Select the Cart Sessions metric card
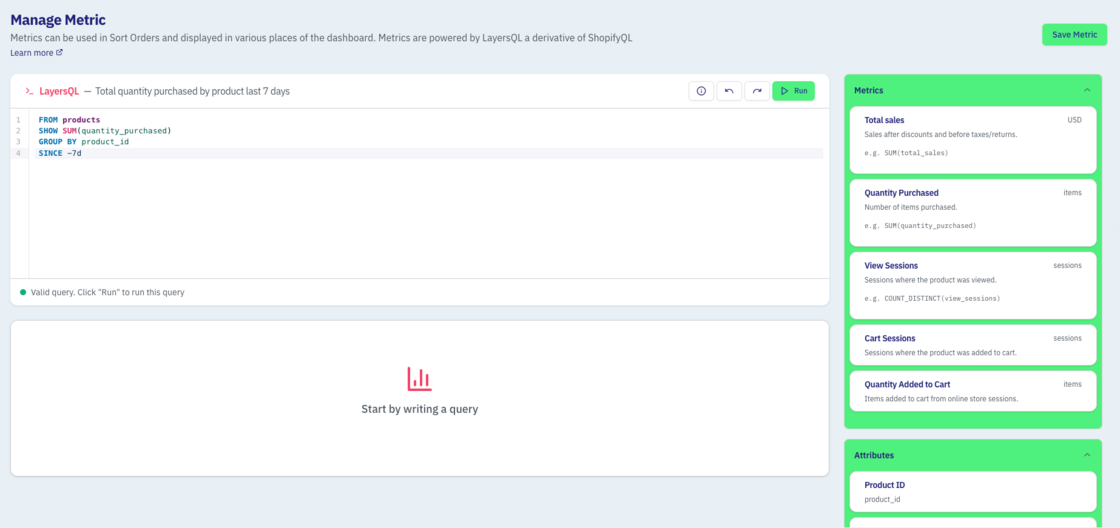The width and height of the screenshot is (1120, 528). pos(973,344)
